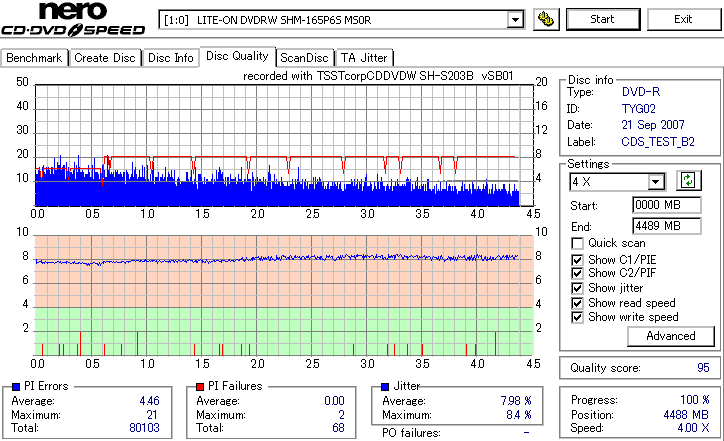Toggle Show read speed checkbox
The image size is (724, 441).
pyautogui.click(x=577, y=303)
